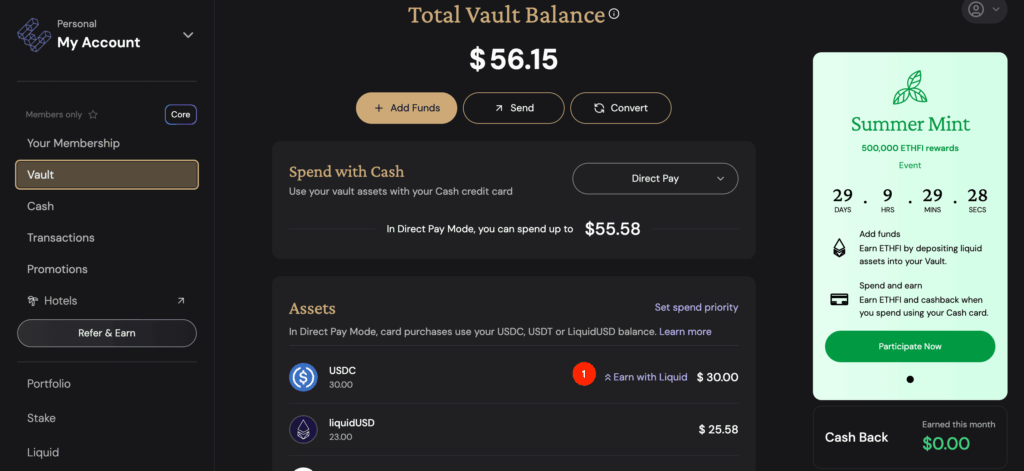Open the user profile menu at top right
1024x471 pixels.
[984, 9]
